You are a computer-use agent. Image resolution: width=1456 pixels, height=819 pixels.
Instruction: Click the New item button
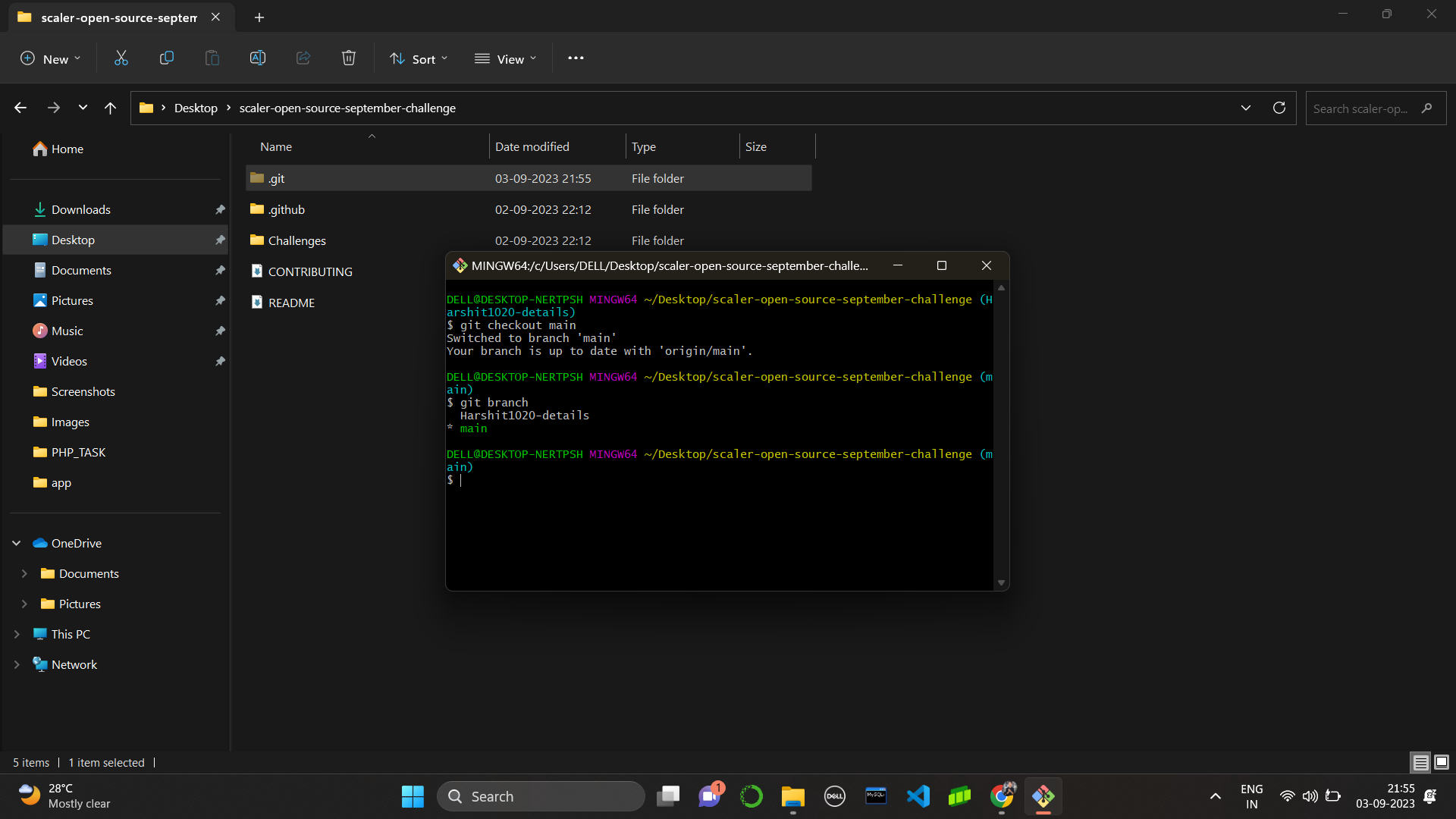point(50,58)
